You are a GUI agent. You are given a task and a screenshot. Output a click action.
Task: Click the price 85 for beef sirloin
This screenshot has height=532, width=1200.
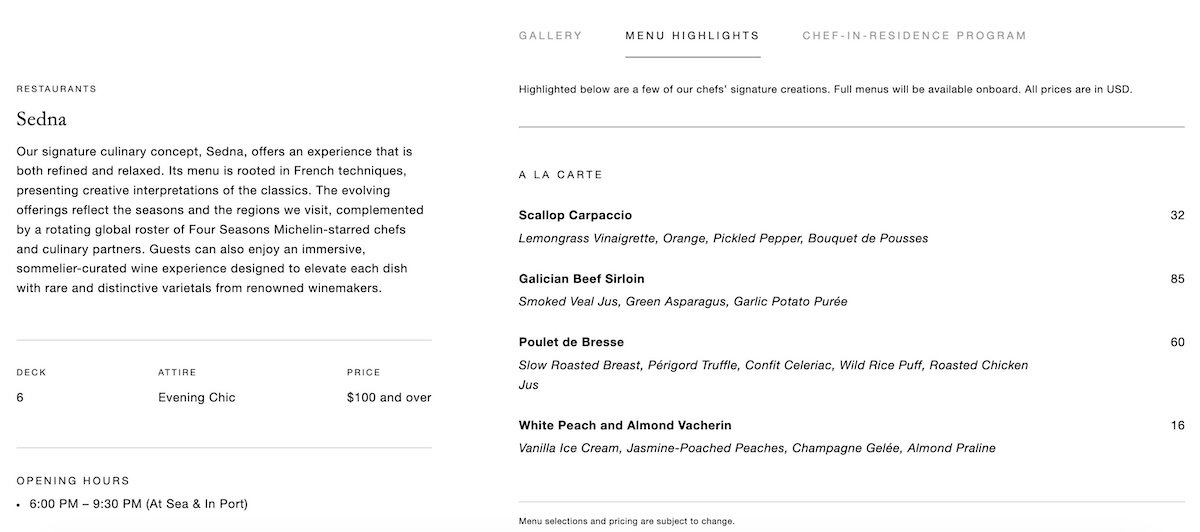[x=1177, y=279]
